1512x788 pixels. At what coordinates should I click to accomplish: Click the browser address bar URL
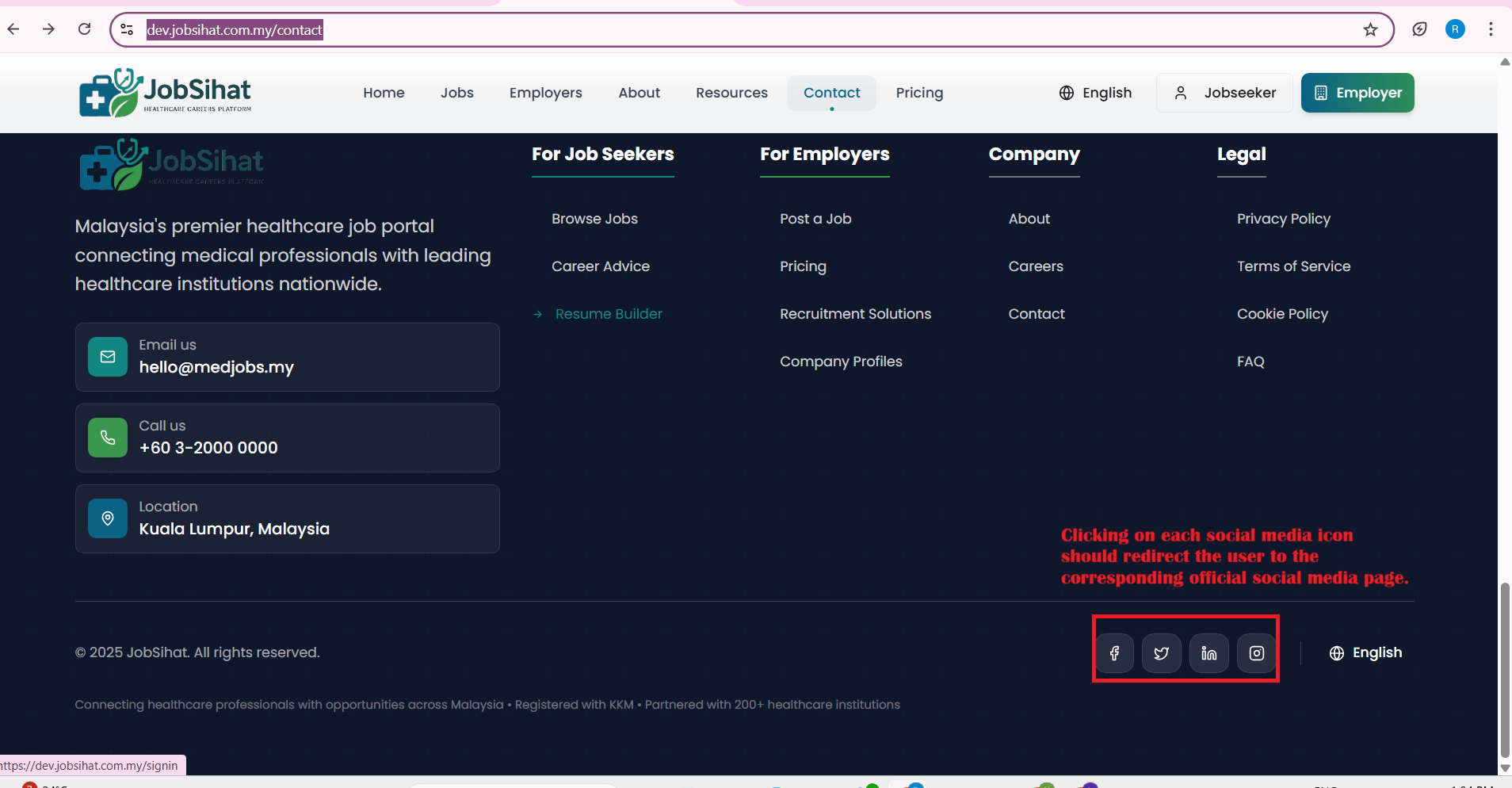235,30
